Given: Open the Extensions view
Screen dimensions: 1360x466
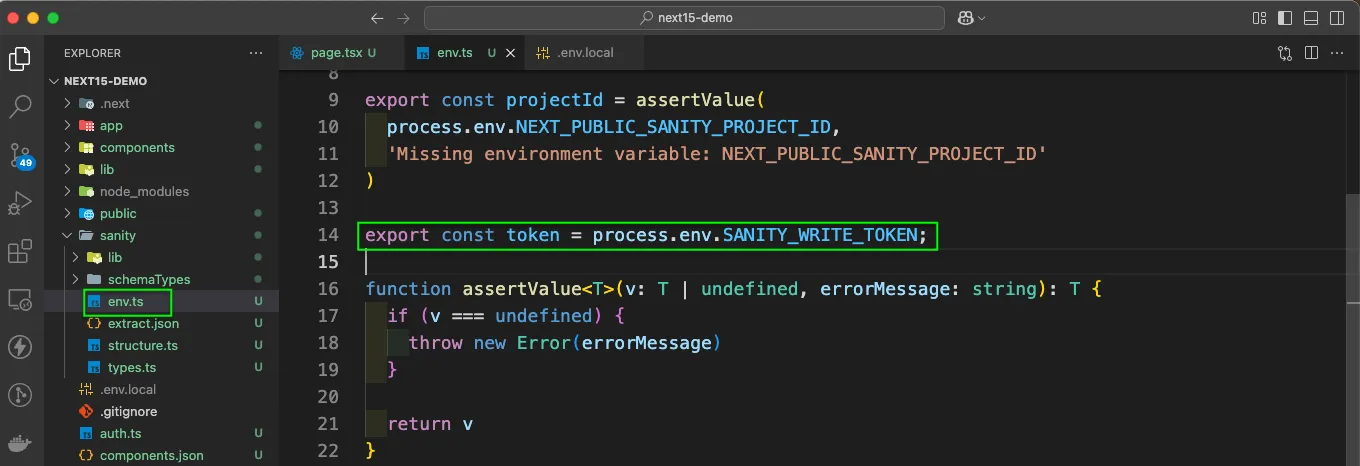Looking at the screenshot, I should [x=19, y=251].
